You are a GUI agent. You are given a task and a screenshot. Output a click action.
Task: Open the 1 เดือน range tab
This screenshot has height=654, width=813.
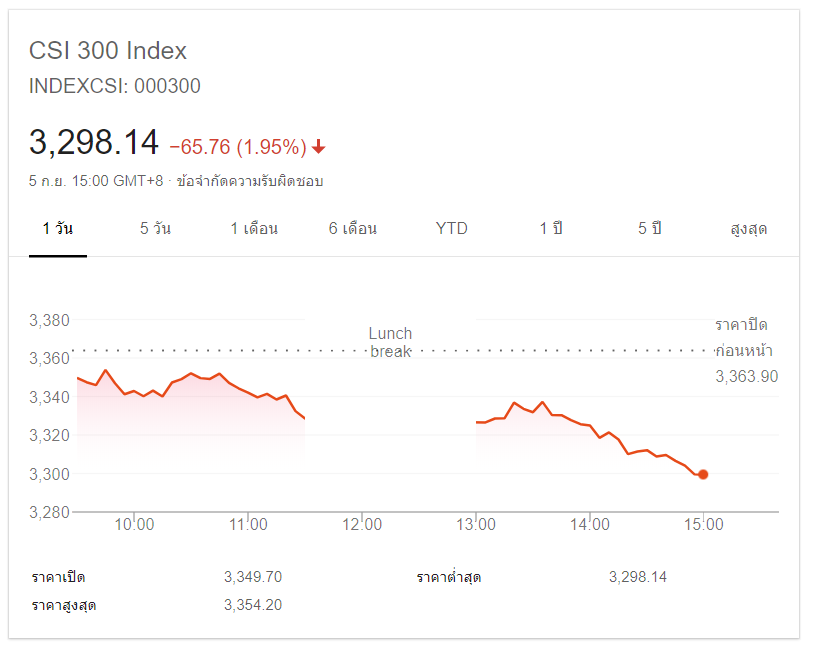(254, 229)
